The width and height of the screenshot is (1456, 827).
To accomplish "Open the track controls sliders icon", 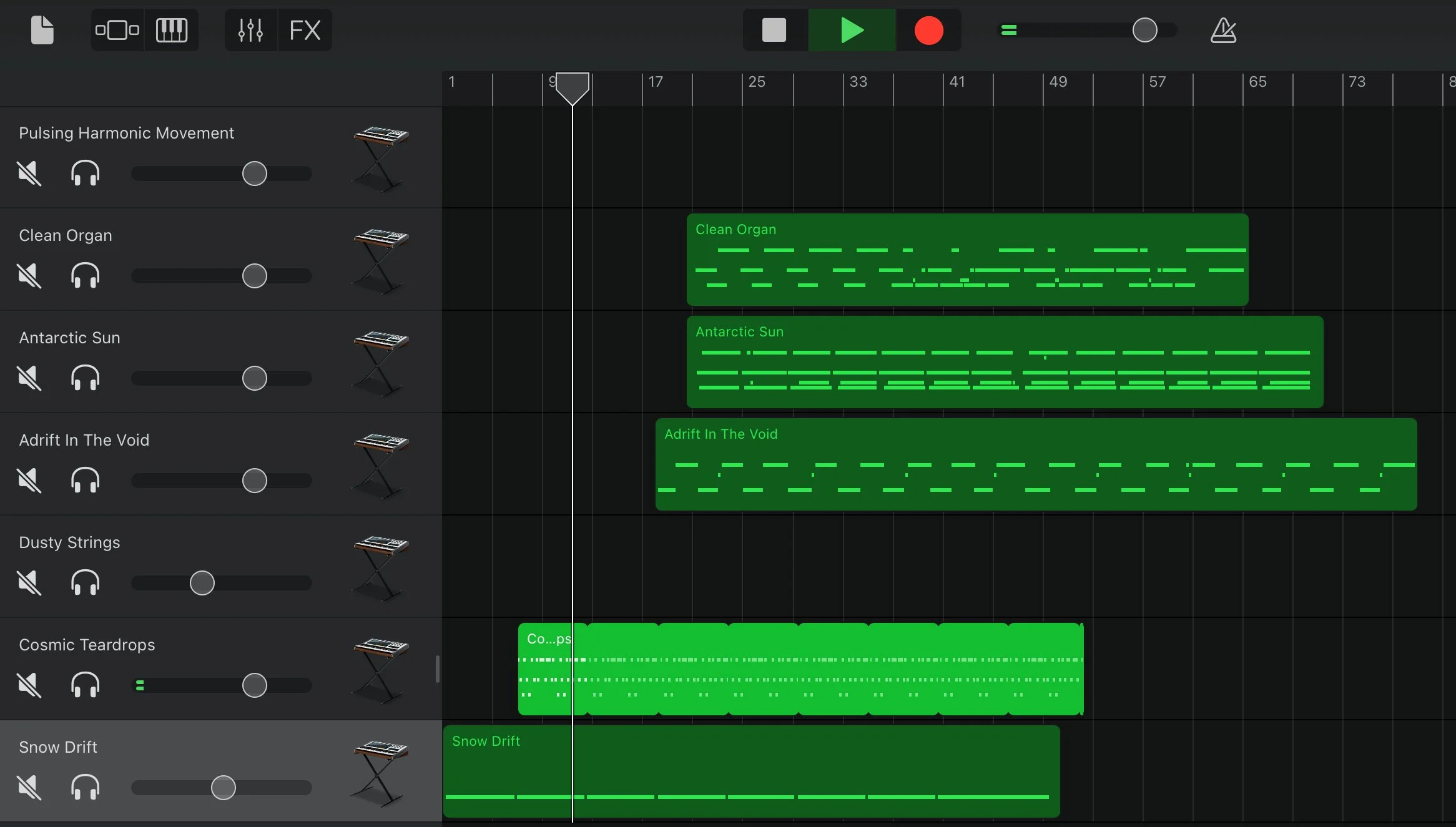I will tap(250, 29).
